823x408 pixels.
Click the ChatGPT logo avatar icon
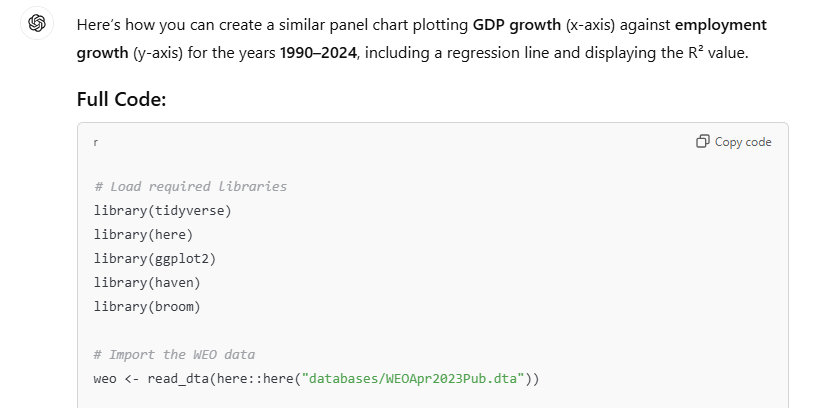click(37, 23)
